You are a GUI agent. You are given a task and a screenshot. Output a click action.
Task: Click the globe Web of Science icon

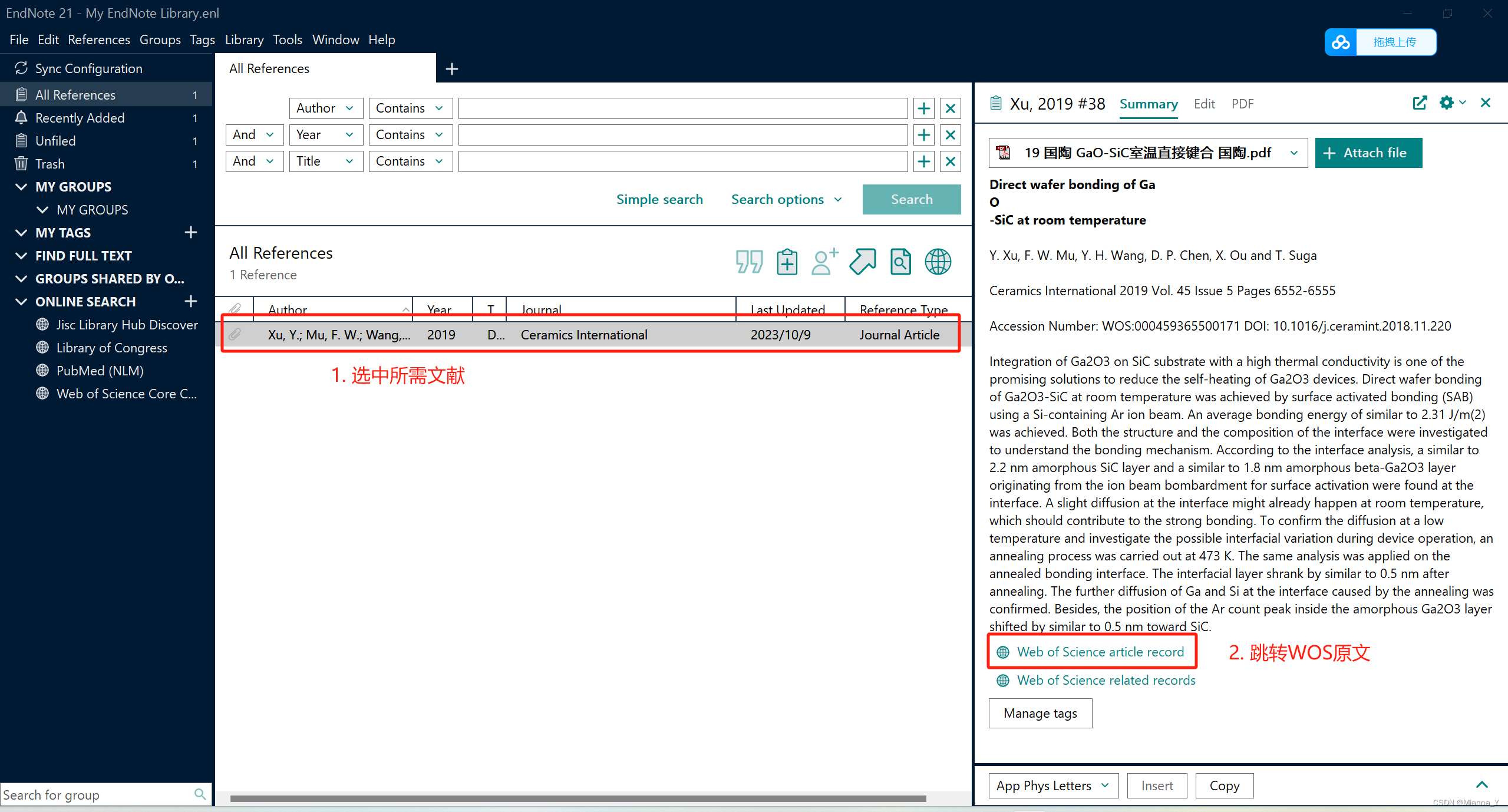pos(937,261)
